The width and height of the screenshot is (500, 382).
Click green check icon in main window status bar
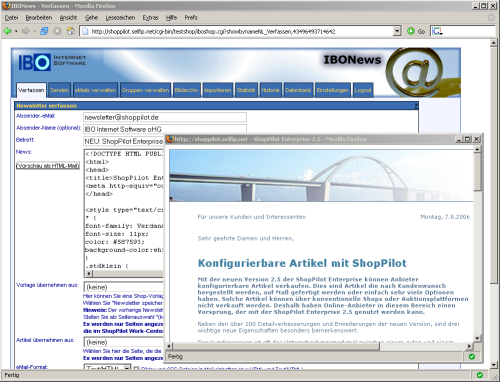click(480, 375)
